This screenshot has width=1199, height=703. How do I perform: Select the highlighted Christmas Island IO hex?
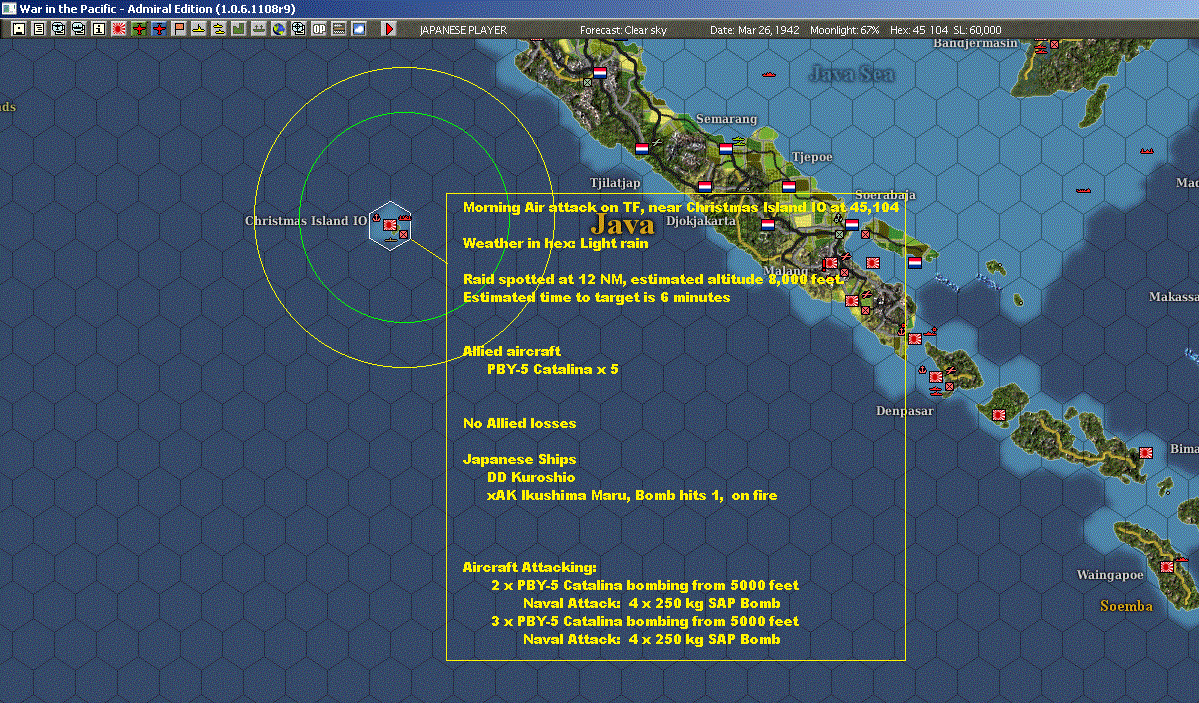tap(390, 226)
